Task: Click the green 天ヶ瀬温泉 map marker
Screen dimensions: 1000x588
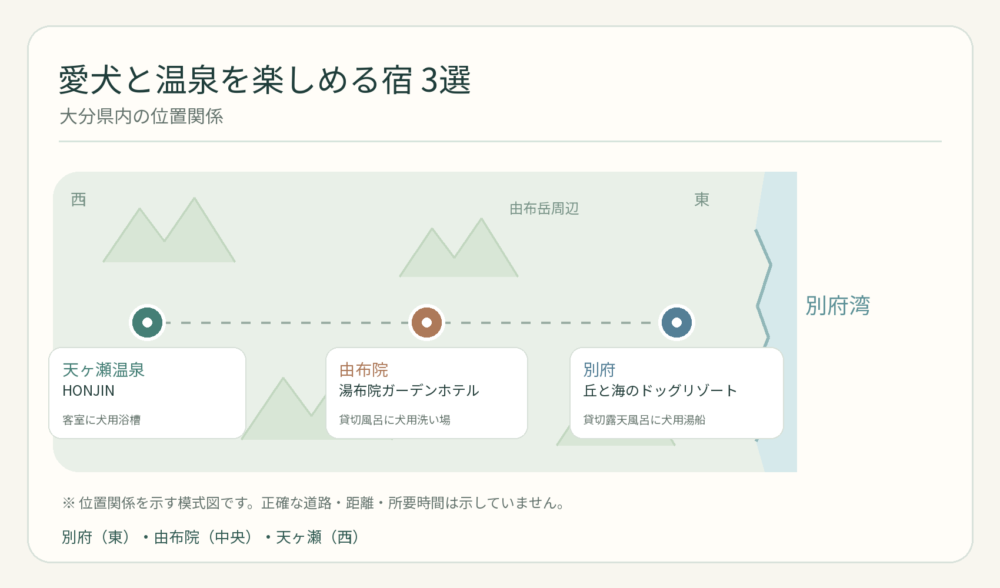Action: (147, 322)
